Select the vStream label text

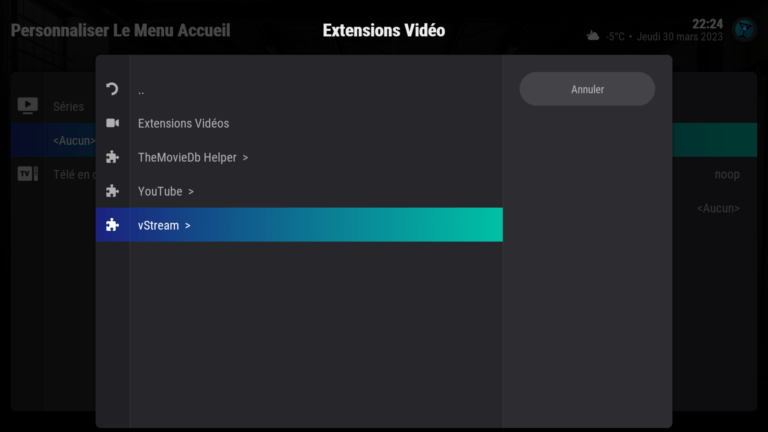[158, 225]
